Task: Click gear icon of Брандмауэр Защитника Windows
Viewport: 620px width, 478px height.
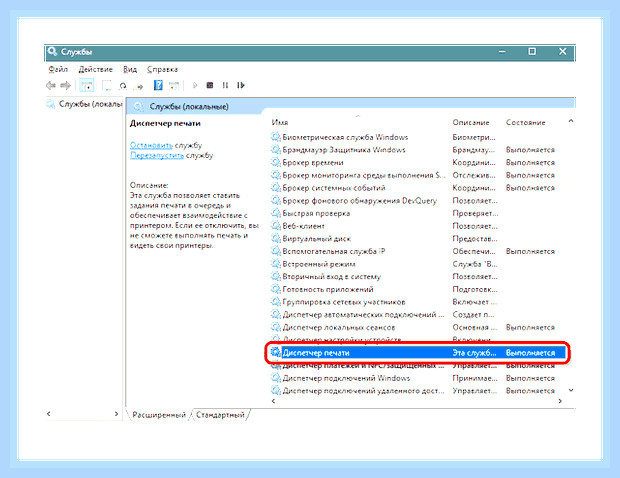Action: [276, 150]
